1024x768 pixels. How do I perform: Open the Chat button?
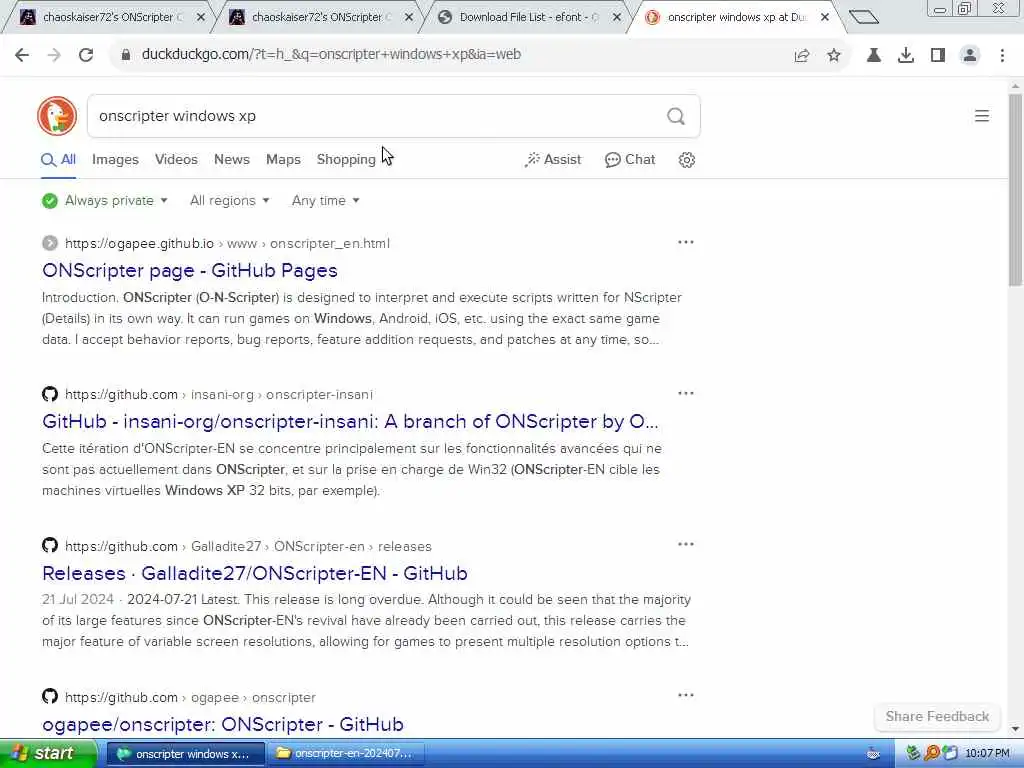tap(630, 159)
